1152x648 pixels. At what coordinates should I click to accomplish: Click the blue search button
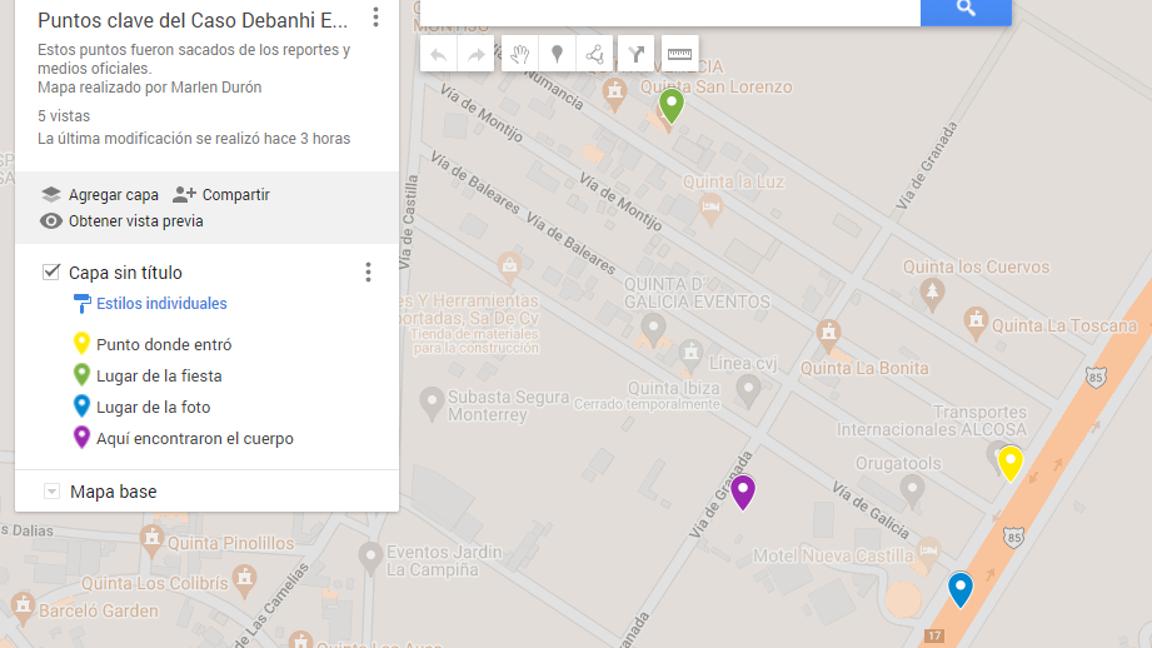pyautogui.click(x=965, y=10)
